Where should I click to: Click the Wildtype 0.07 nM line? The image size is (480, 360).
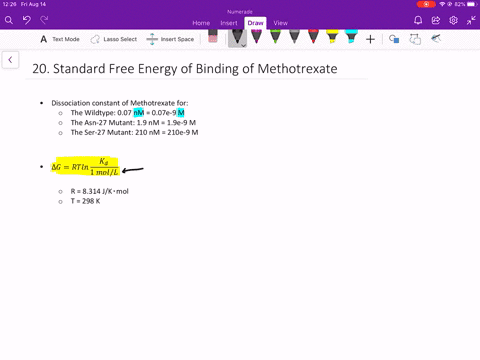(127, 113)
